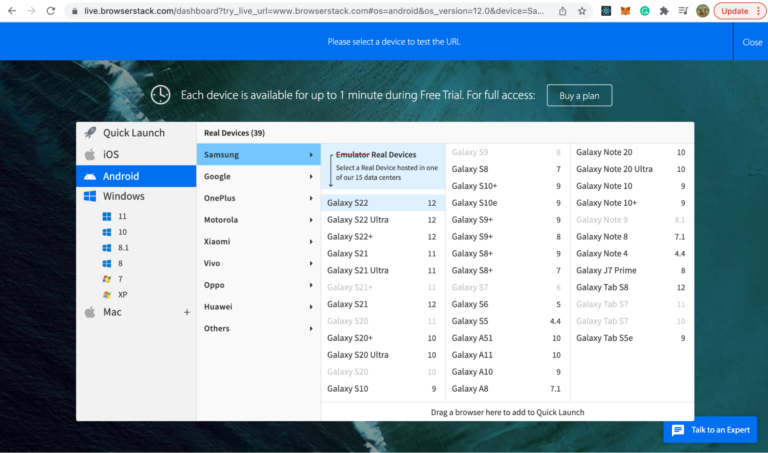Click the Android robot icon
The image size is (768, 453).
click(90, 176)
